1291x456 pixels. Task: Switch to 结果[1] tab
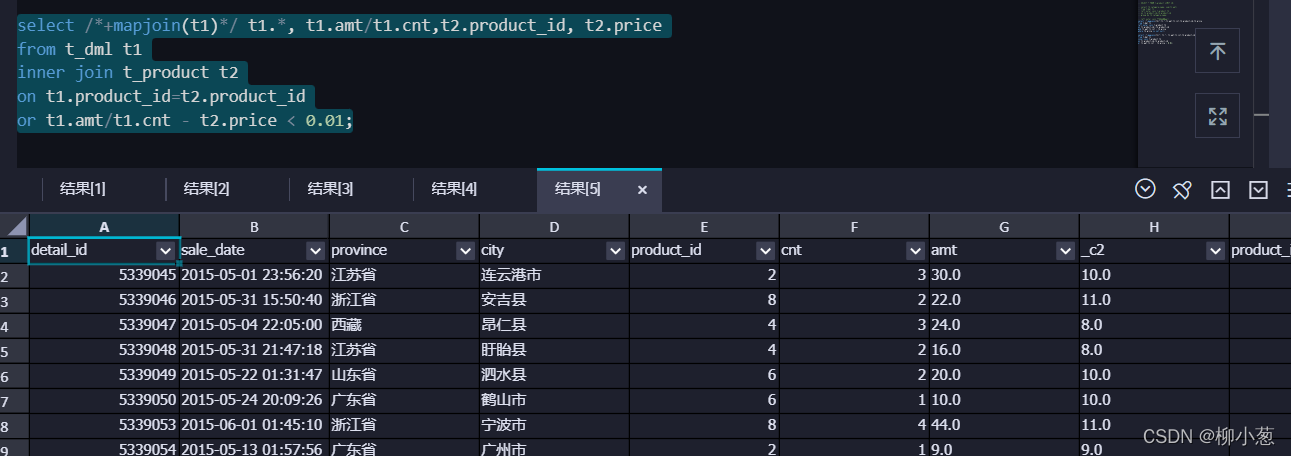(83, 189)
